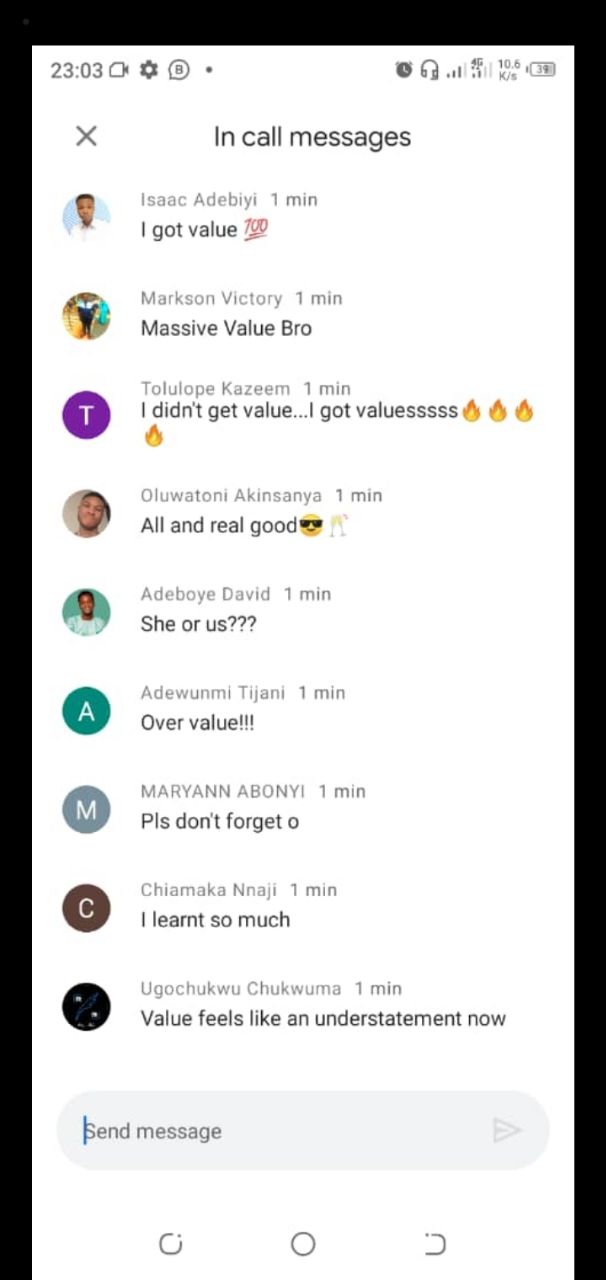Select the purple T avatar for Tolulope Kazeem
606x1280 pixels.
(86, 415)
